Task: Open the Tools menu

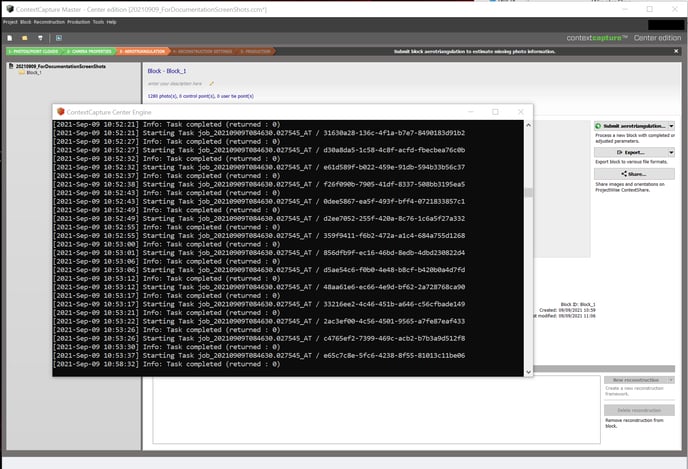Action: click(x=98, y=22)
